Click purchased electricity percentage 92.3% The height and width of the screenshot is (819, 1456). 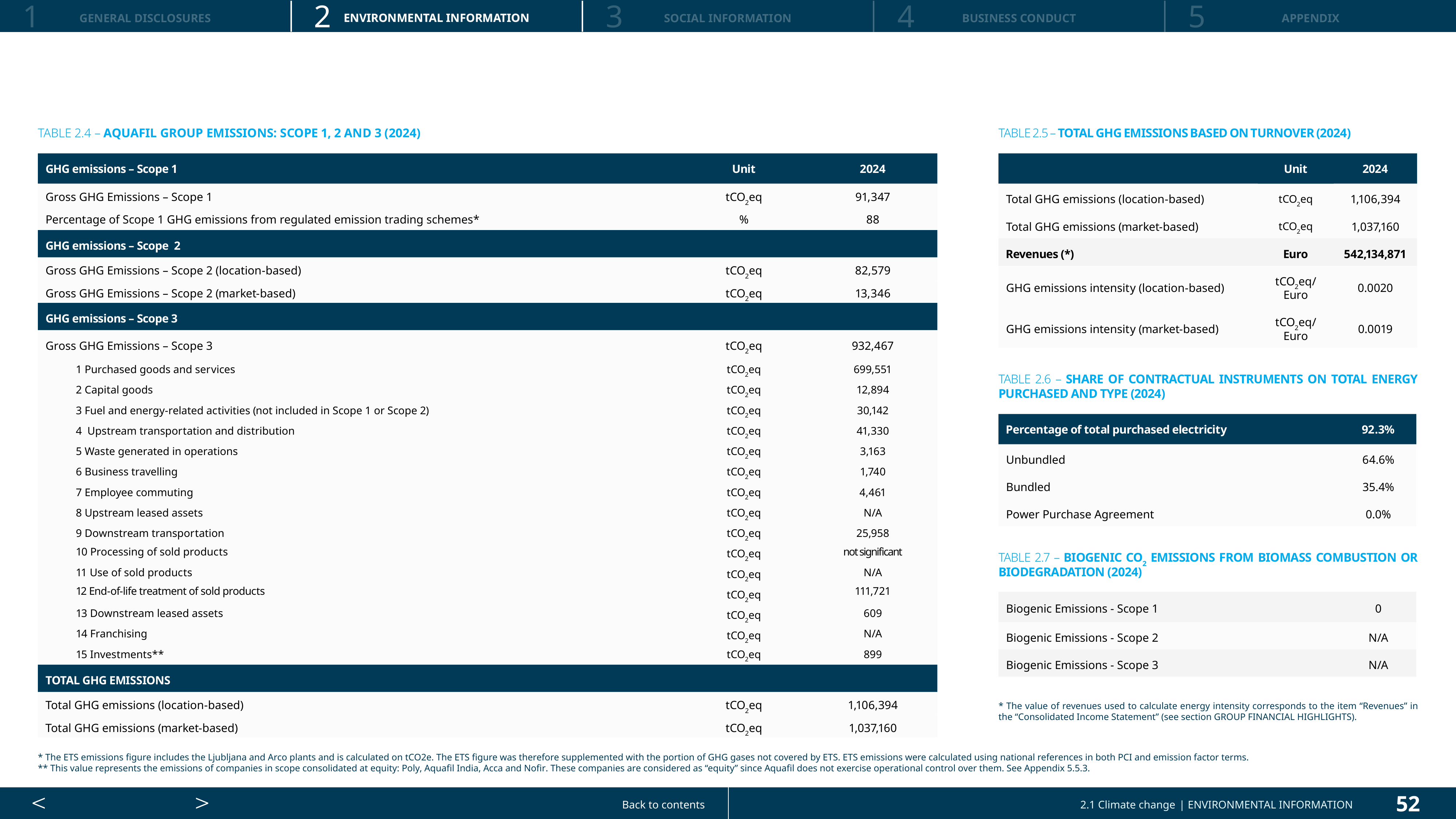click(1377, 430)
